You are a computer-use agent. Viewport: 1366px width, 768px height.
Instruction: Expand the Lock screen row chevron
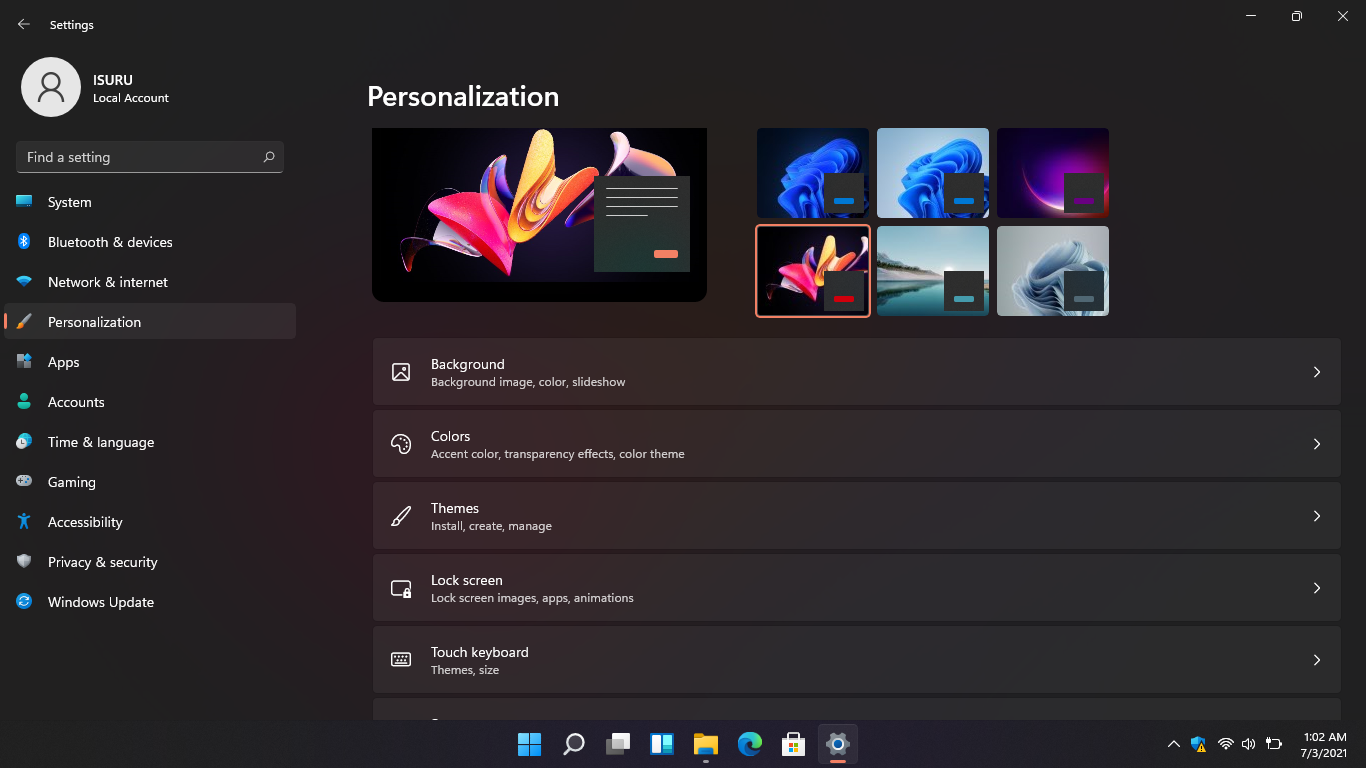click(x=1317, y=588)
